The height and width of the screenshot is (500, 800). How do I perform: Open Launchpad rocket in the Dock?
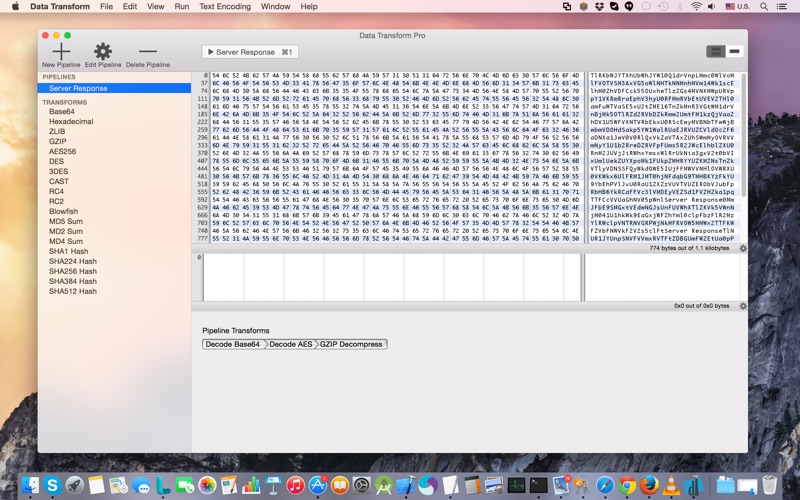pyautogui.click(x=74, y=485)
